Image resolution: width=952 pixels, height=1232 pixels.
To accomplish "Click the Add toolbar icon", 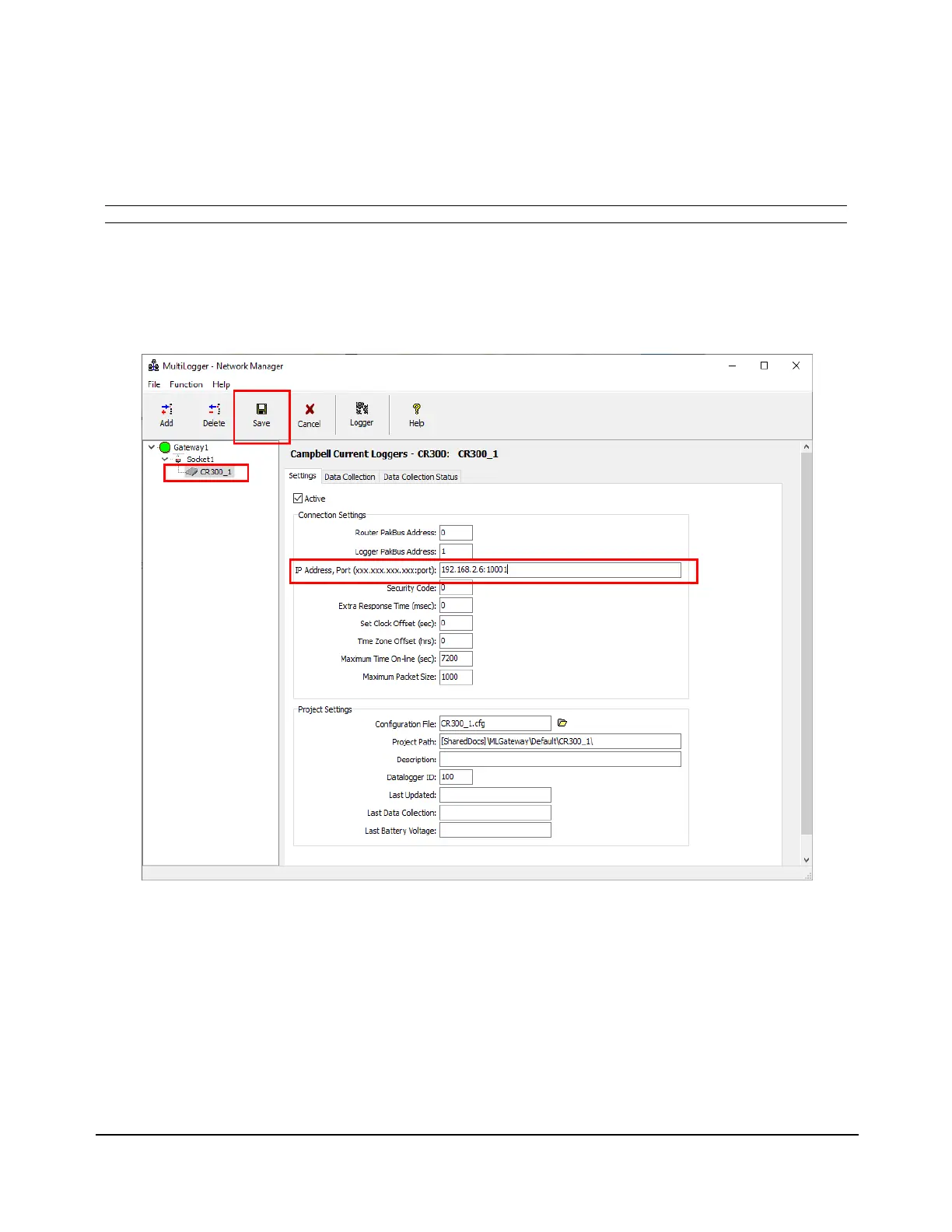I will [166, 415].
